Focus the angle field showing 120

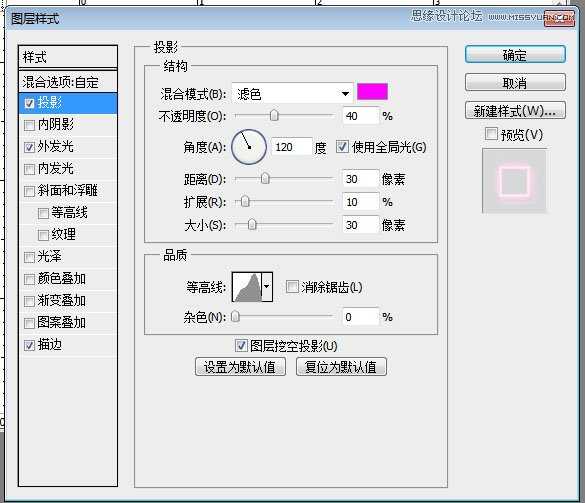click(x=292, y=147)
